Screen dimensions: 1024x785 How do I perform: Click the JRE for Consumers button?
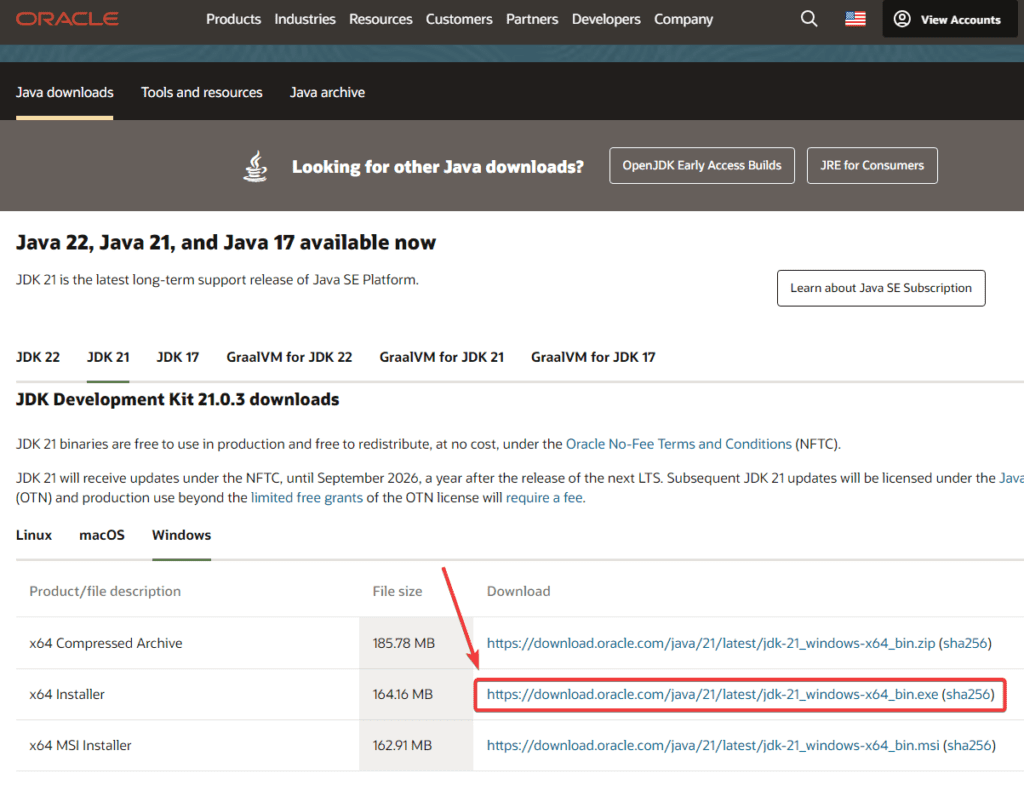pos(872,165)
